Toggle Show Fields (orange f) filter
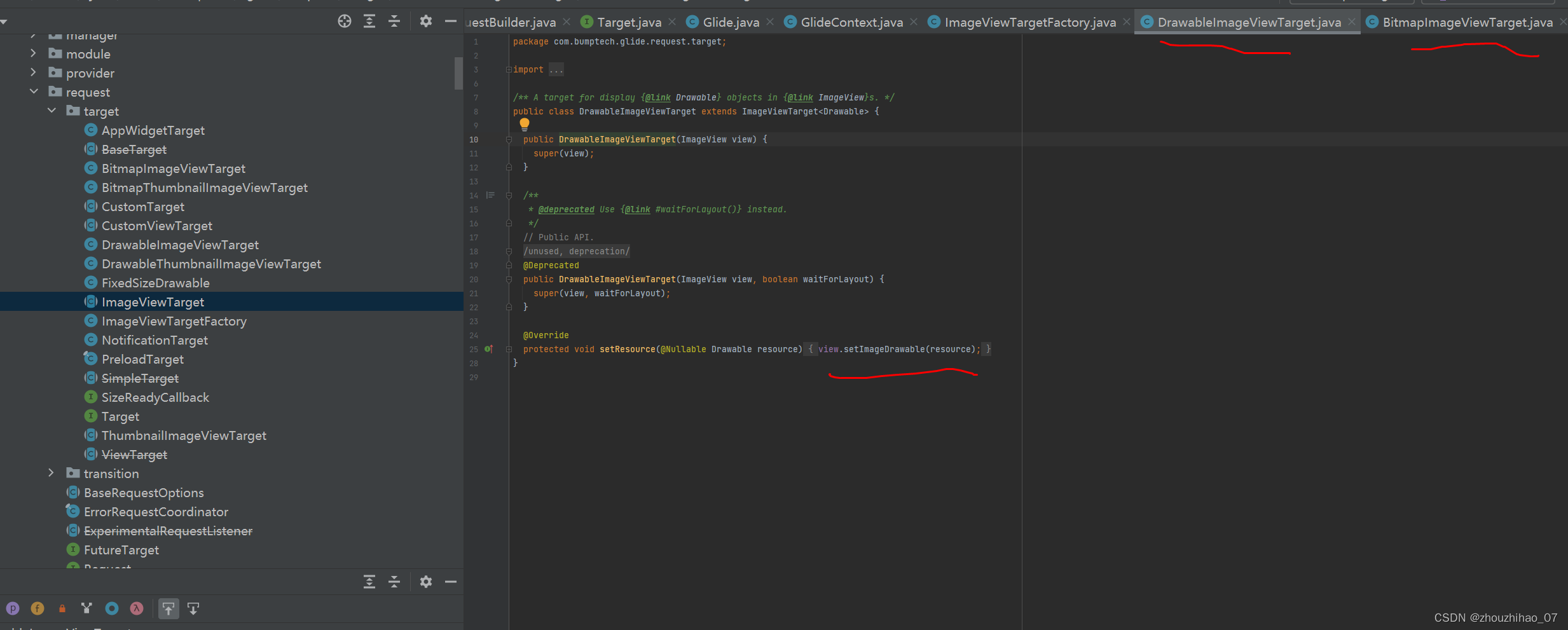Image resolution: width=1568 pixels, height=630 pixels. tap(38, 608)
